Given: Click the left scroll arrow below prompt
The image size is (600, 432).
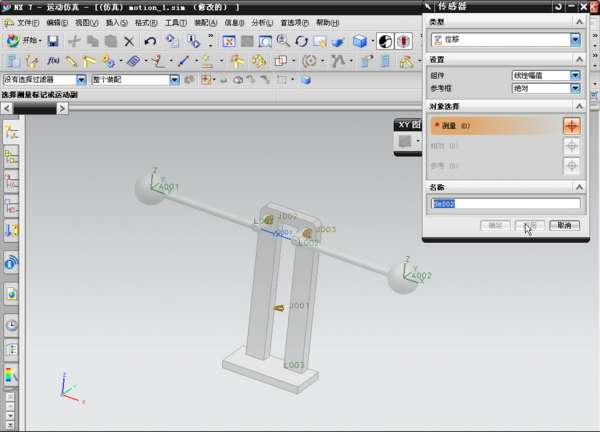Looking at the screenshot, I should pos(7,109).
